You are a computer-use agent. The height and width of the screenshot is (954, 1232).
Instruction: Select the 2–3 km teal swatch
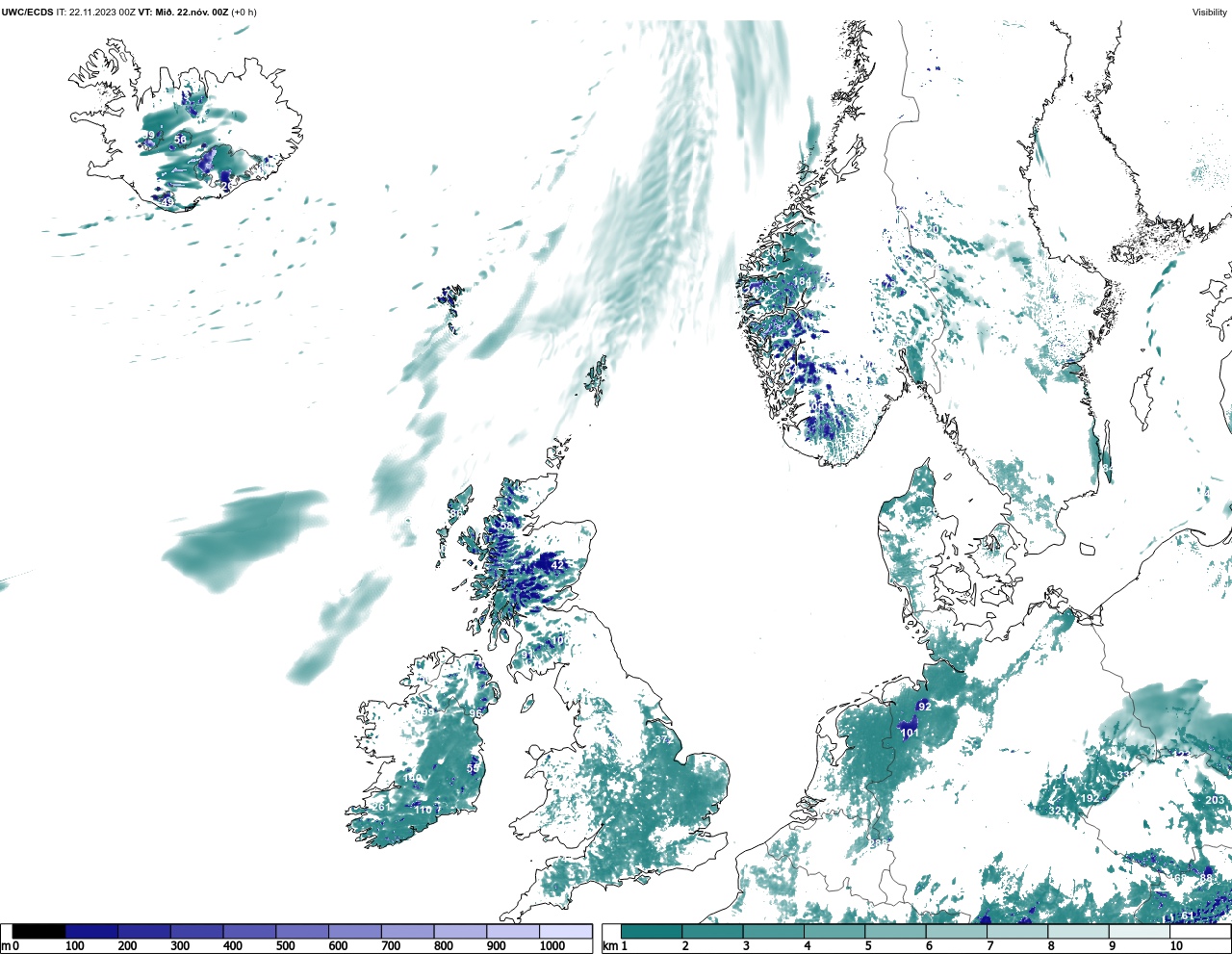712,931
